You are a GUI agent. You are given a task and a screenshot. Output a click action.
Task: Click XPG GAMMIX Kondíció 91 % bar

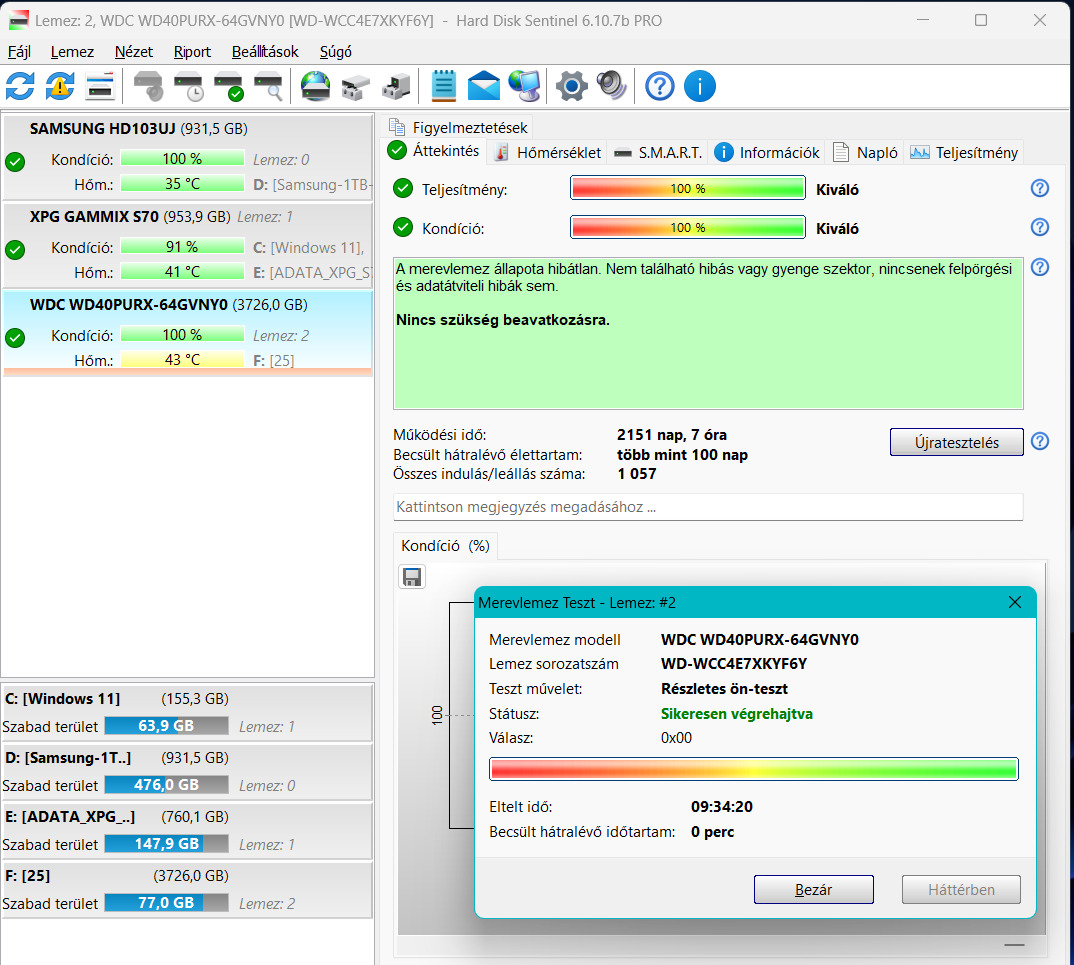coord(182,247)
